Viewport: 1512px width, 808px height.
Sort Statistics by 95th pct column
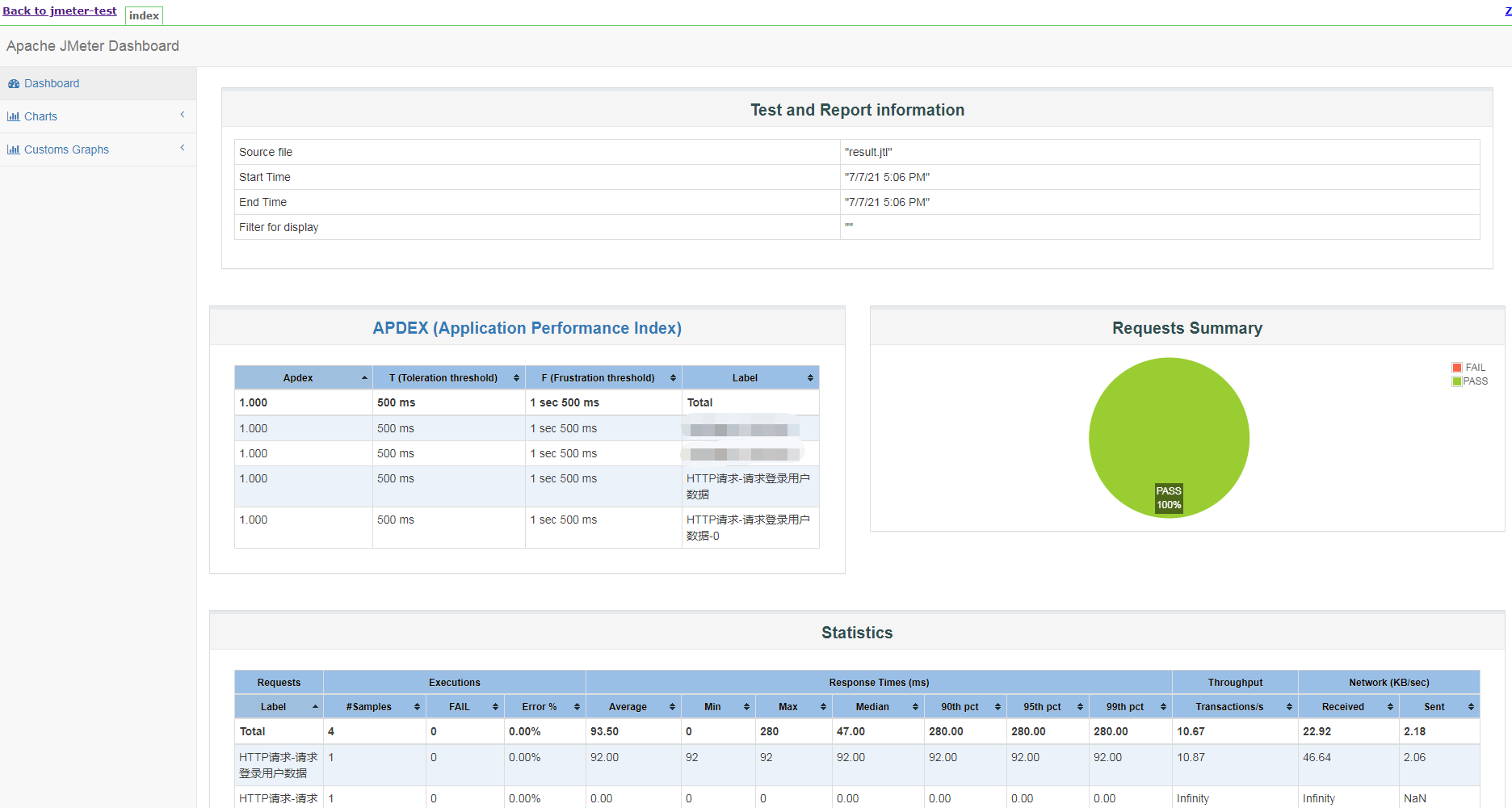(1048, 706)
